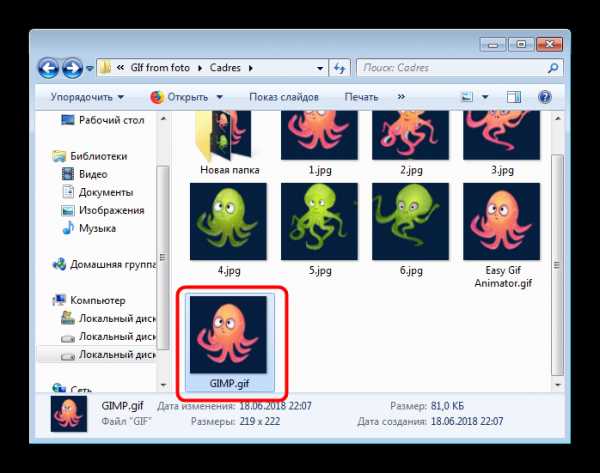Click the 'Поиск: Cadres' search field
600x473 pixels.
tap(459, 68)
